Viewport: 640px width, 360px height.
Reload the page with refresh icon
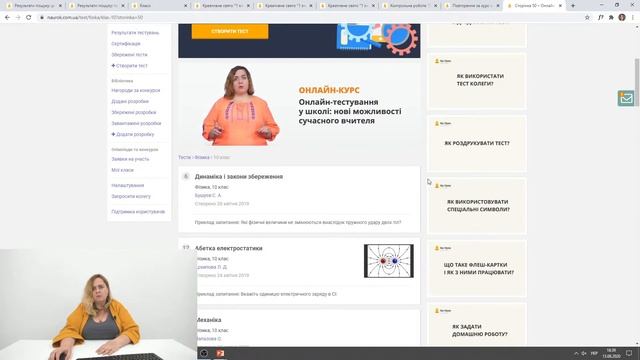coord(29,18)
